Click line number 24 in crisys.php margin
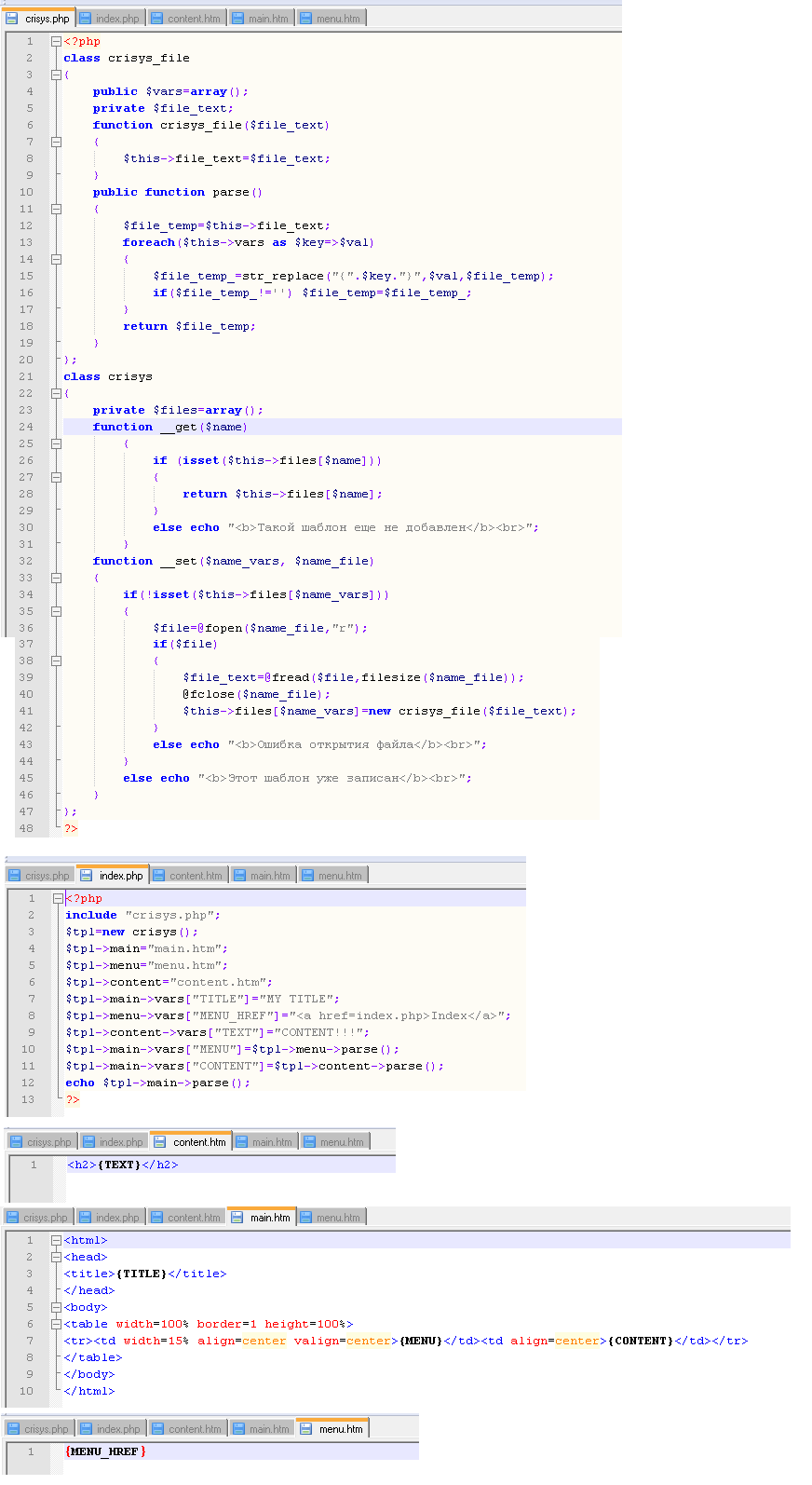This screenshot has height=1485, width=812. coord(26,427)
